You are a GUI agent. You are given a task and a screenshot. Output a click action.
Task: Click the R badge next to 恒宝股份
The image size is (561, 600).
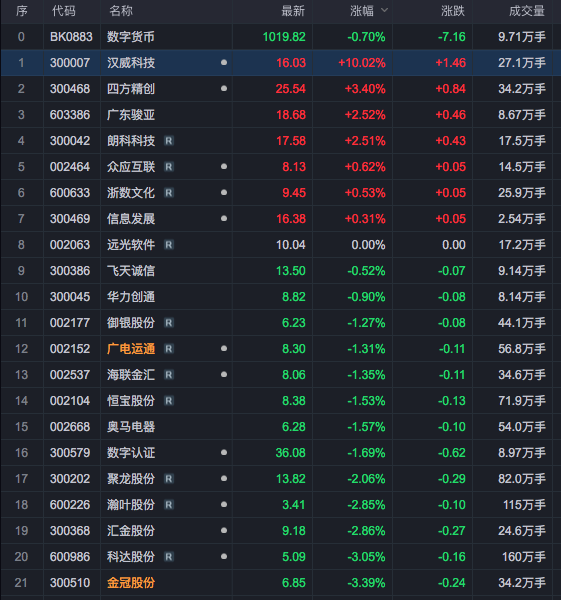tap(169, 401)
